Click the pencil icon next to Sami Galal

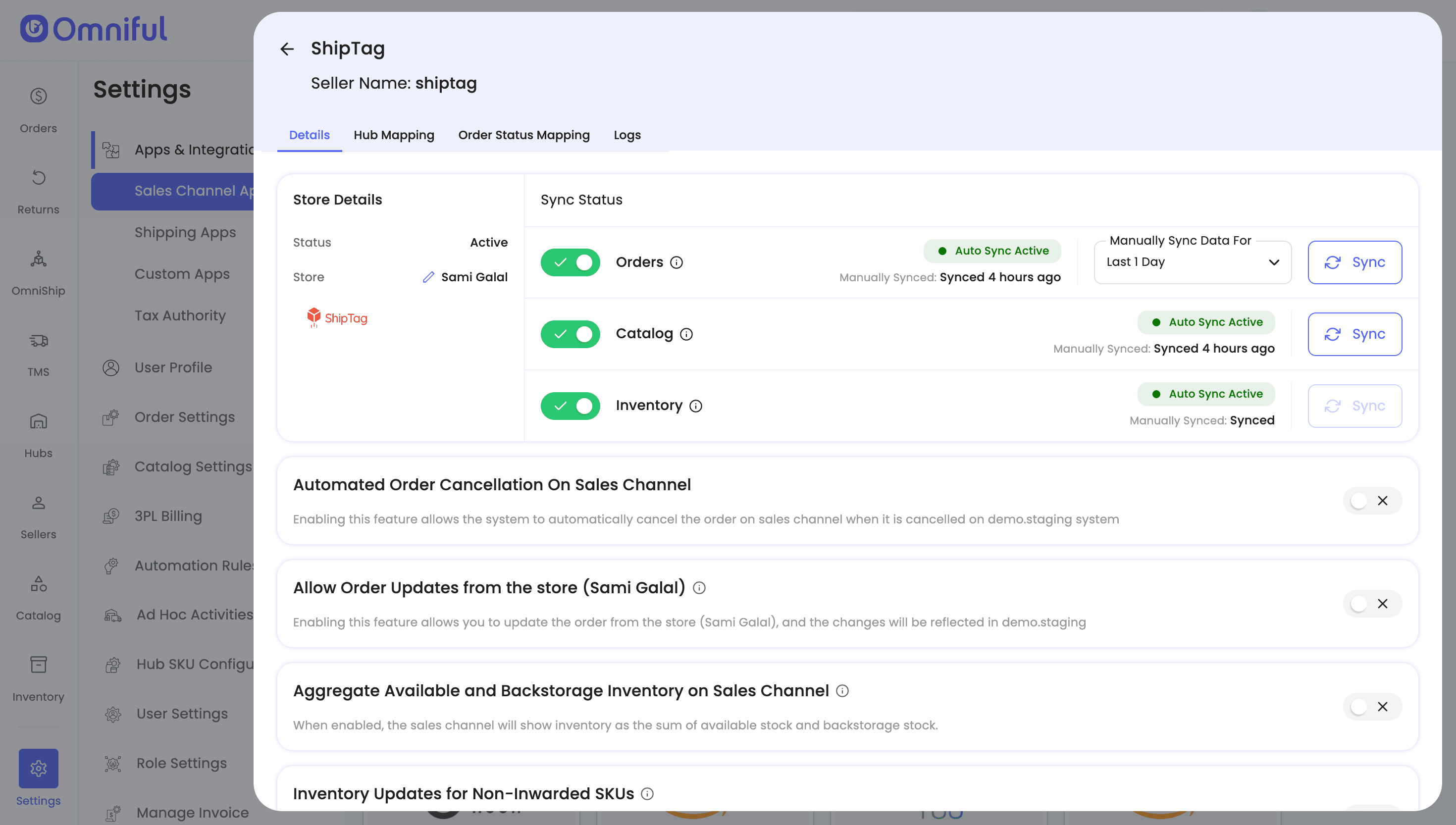(428, 277)
